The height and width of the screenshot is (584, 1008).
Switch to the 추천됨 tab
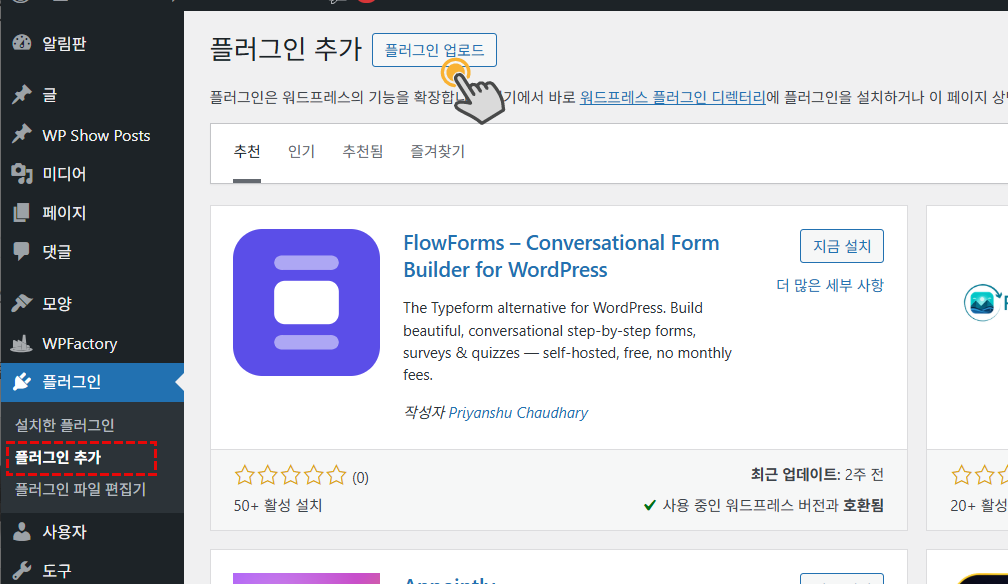[363, 152]
